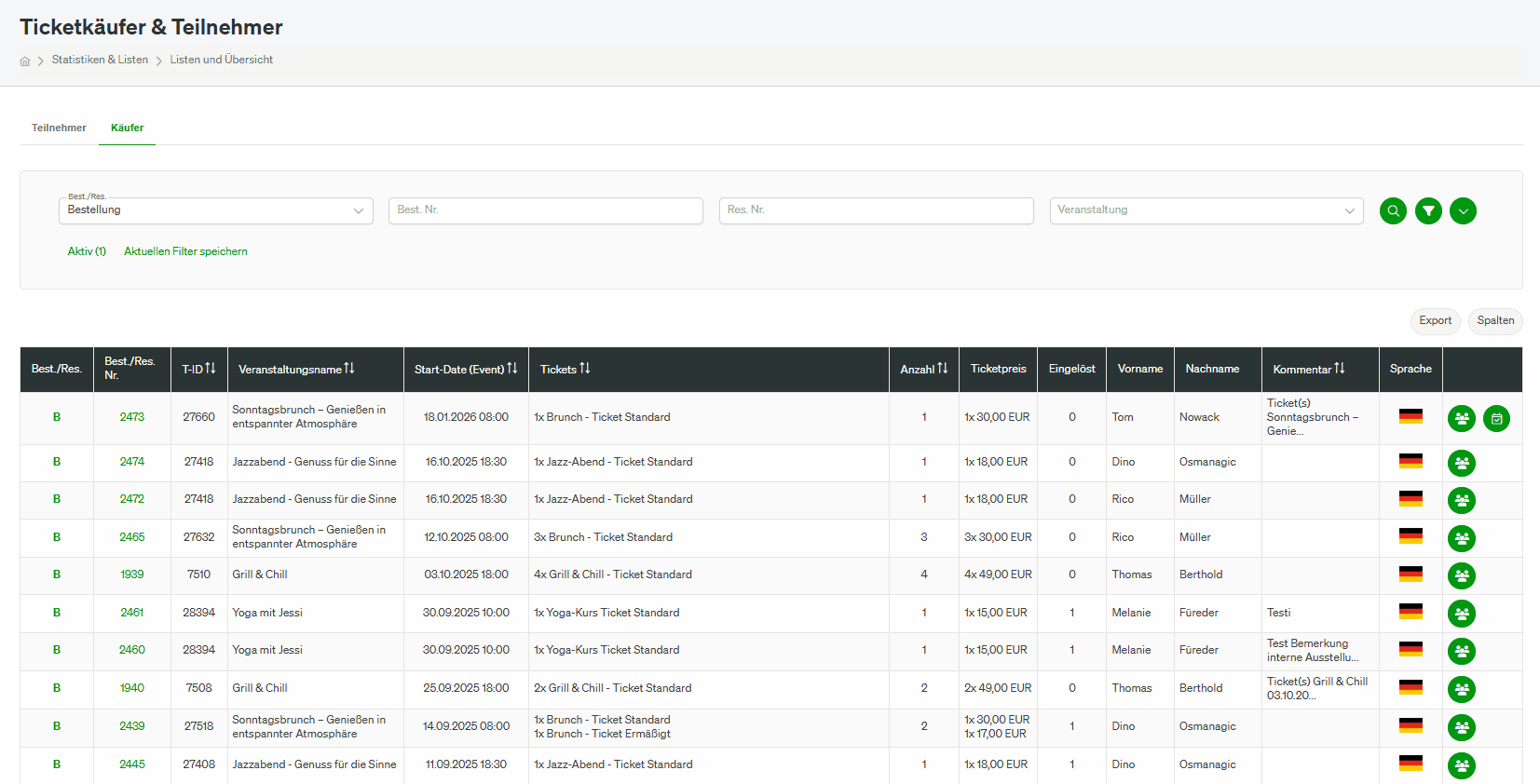The width and height of the screenshot is (1540, 784).
Task: Click '4x 49,00 EUR' price cell
Action: tap(998, 574)
